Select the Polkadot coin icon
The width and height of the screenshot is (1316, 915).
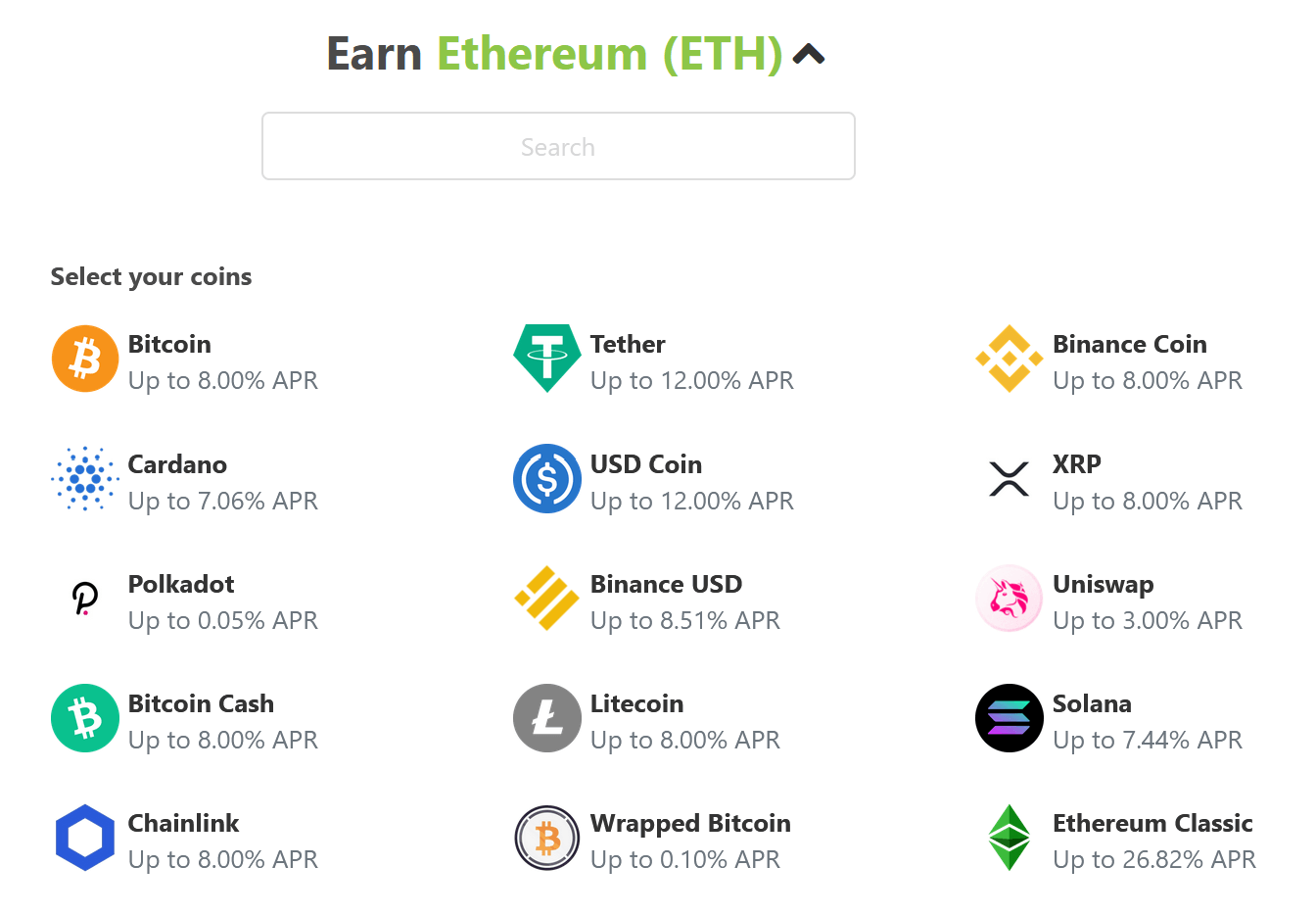point(85,599)
